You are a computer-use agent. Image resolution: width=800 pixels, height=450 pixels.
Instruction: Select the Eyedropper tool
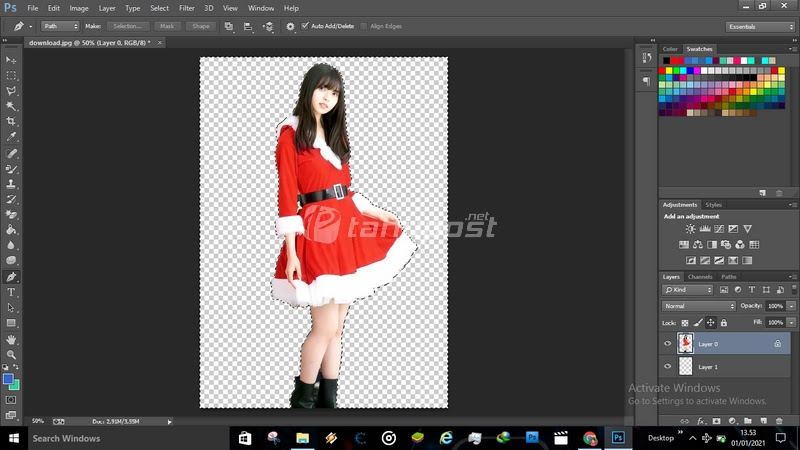pos(11,137)
